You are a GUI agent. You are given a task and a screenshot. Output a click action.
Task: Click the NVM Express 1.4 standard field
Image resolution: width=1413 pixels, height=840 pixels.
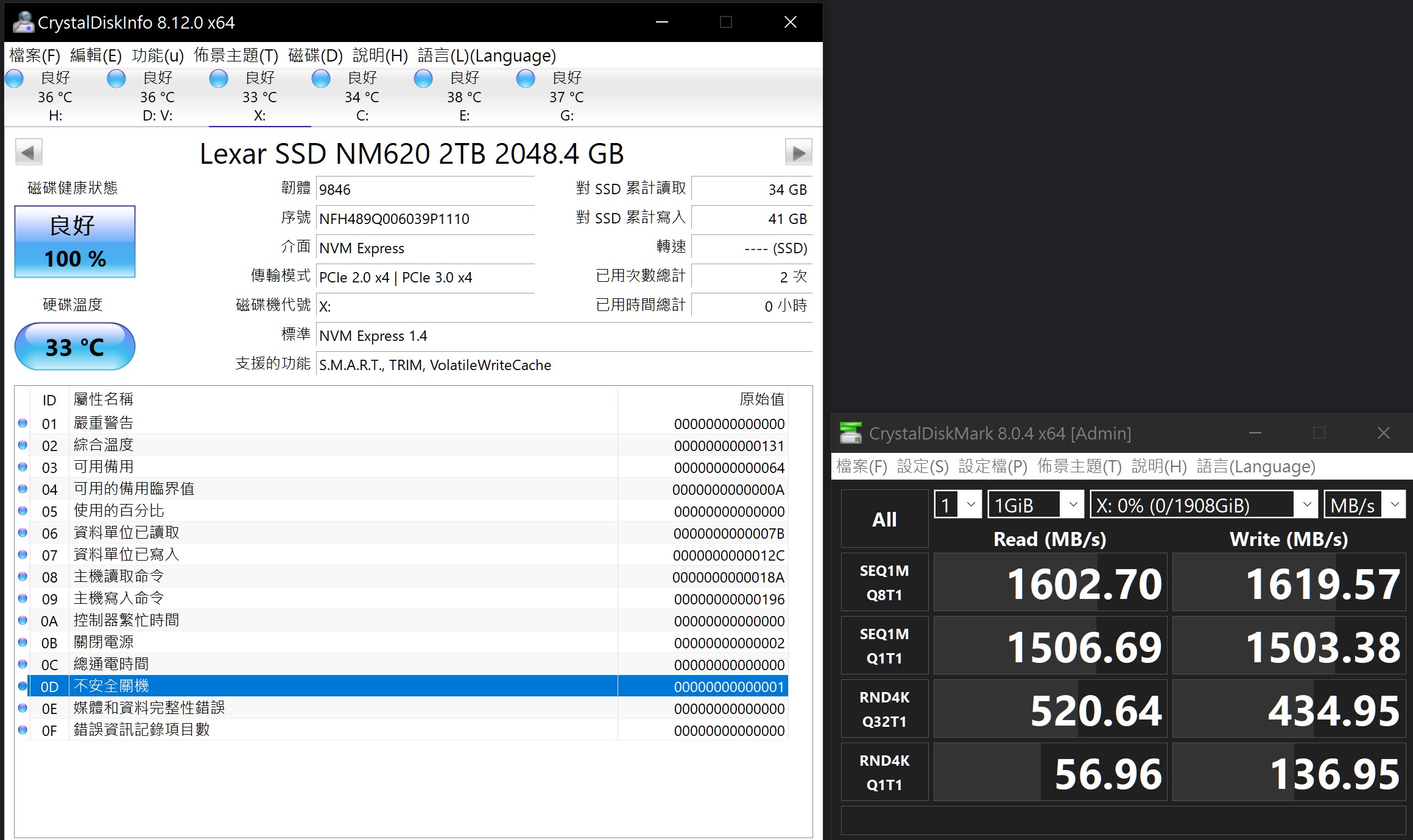click(564, 336)
